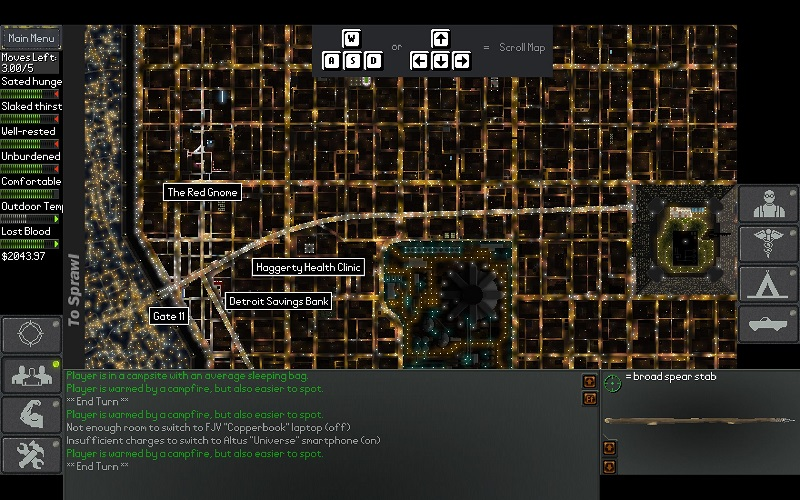The image size is (800, 500).
Task: Open the group of people encounter panel
Action: point(30,375)
